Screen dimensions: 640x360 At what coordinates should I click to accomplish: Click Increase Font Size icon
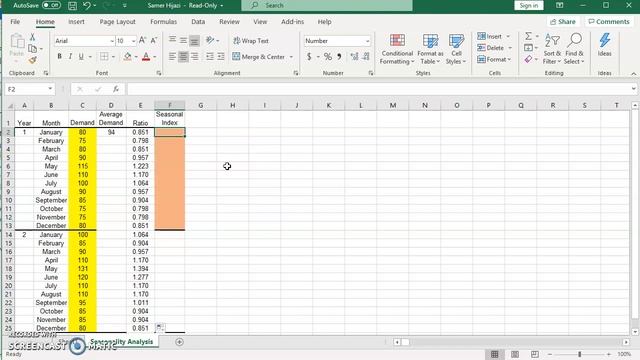point(142,40)
